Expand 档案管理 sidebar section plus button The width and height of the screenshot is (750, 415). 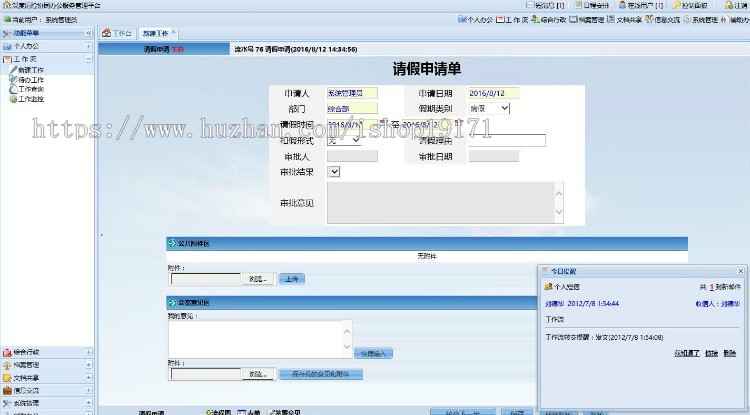88,365
